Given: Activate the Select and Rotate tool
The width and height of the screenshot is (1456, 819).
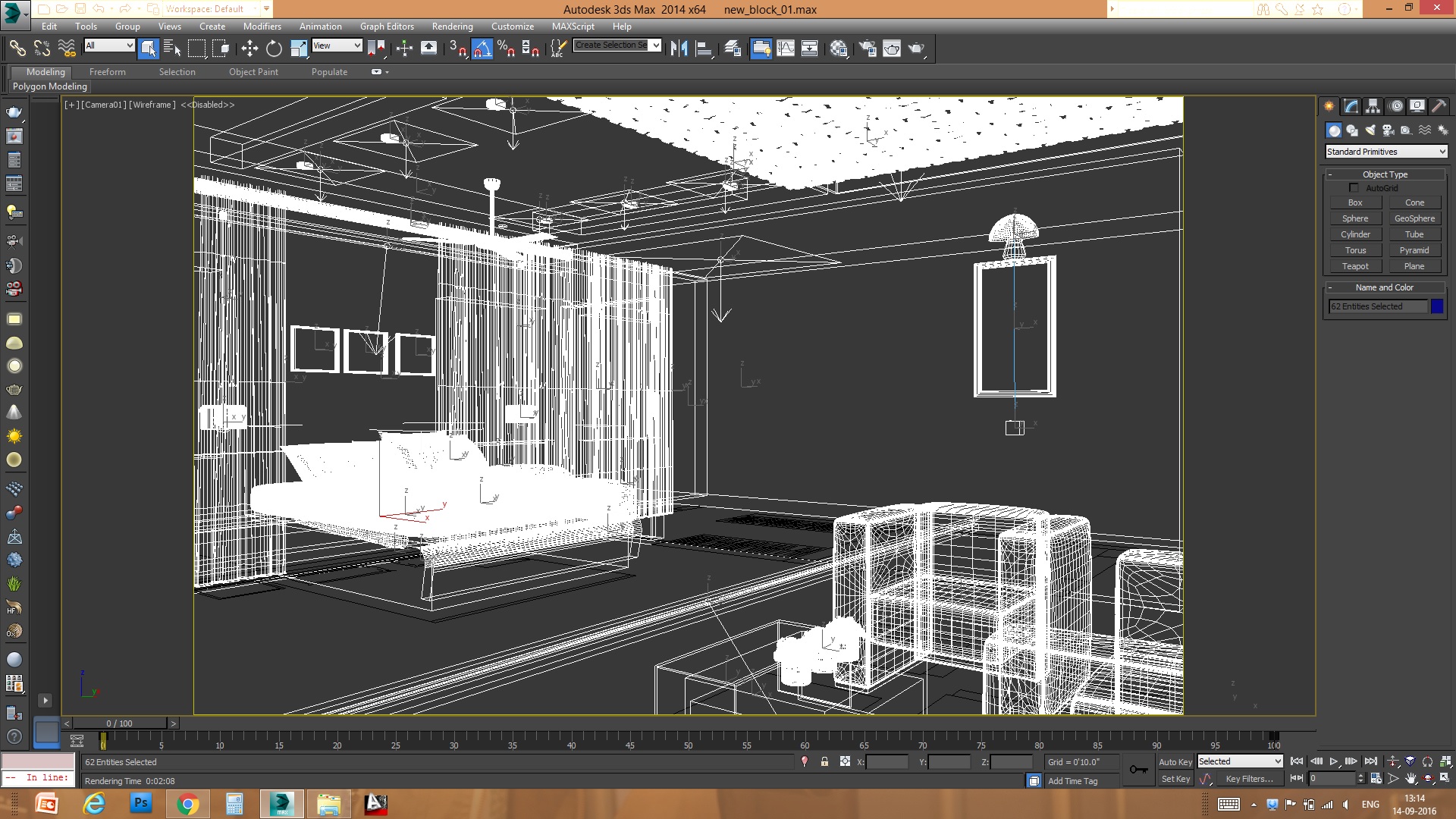Looking at the screenshot, I should coord(274,49).
